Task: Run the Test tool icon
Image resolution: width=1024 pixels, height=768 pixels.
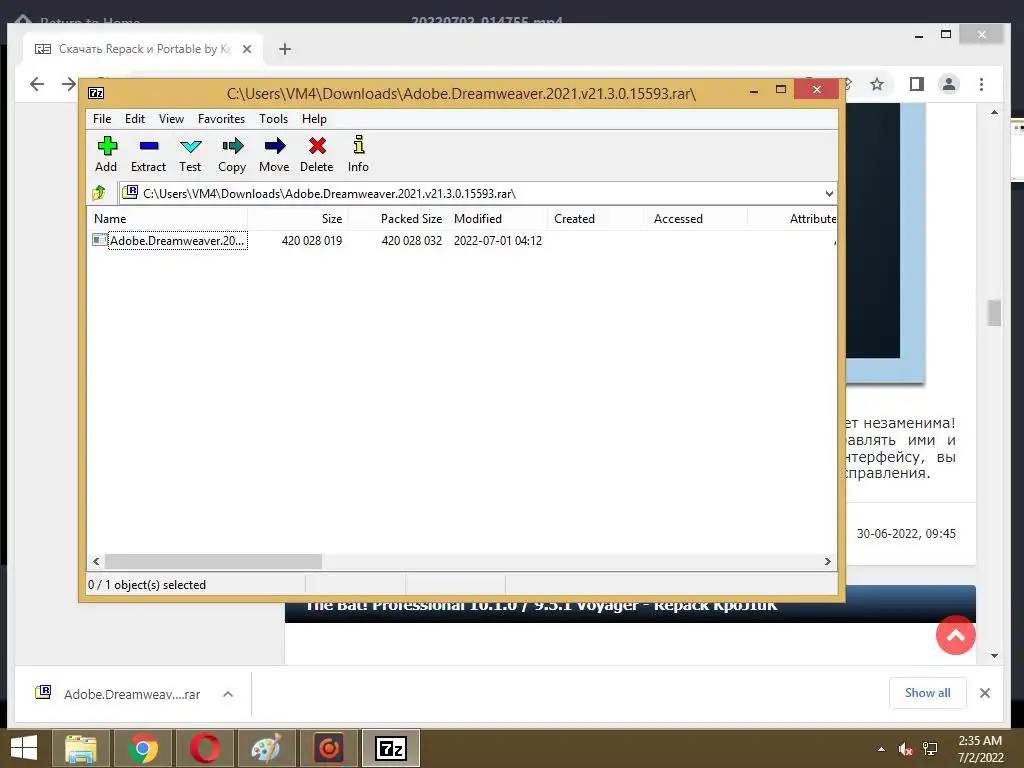Action: pyautogui.click(x=191, y=146)
